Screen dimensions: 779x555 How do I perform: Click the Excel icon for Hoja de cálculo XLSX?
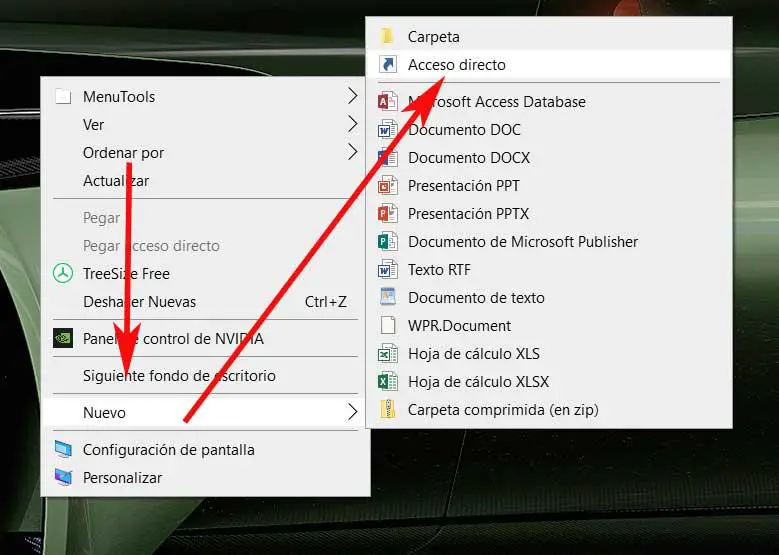click(388, 382)
